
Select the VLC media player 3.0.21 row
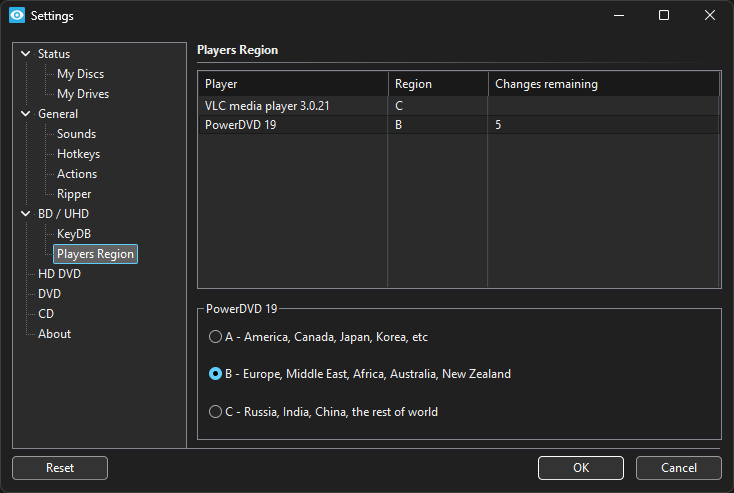pos(459,106)
